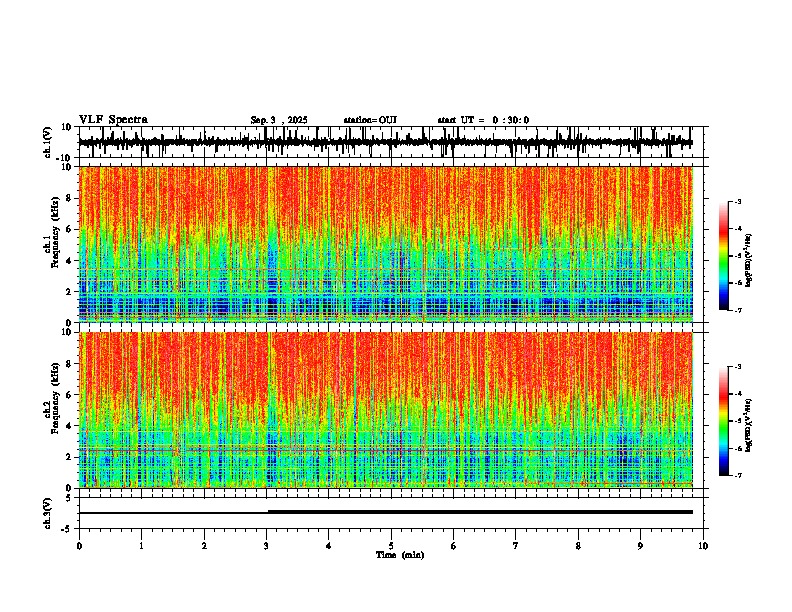The width and height of the screenshot is (792, 612).
Task: Click the "-3" label on ch.2 colorbar
Action: tap(737, 367)
